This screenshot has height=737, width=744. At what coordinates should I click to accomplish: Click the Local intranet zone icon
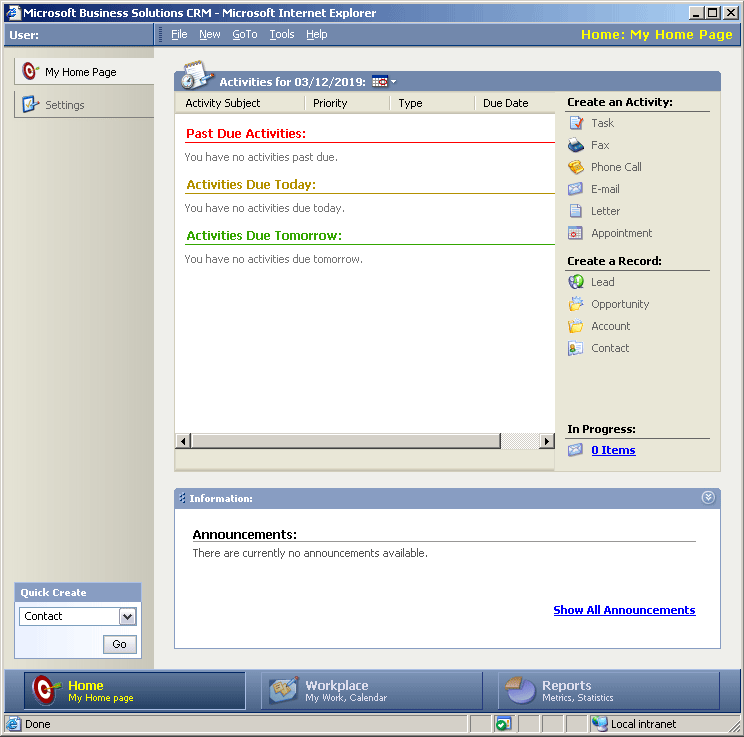600,724
